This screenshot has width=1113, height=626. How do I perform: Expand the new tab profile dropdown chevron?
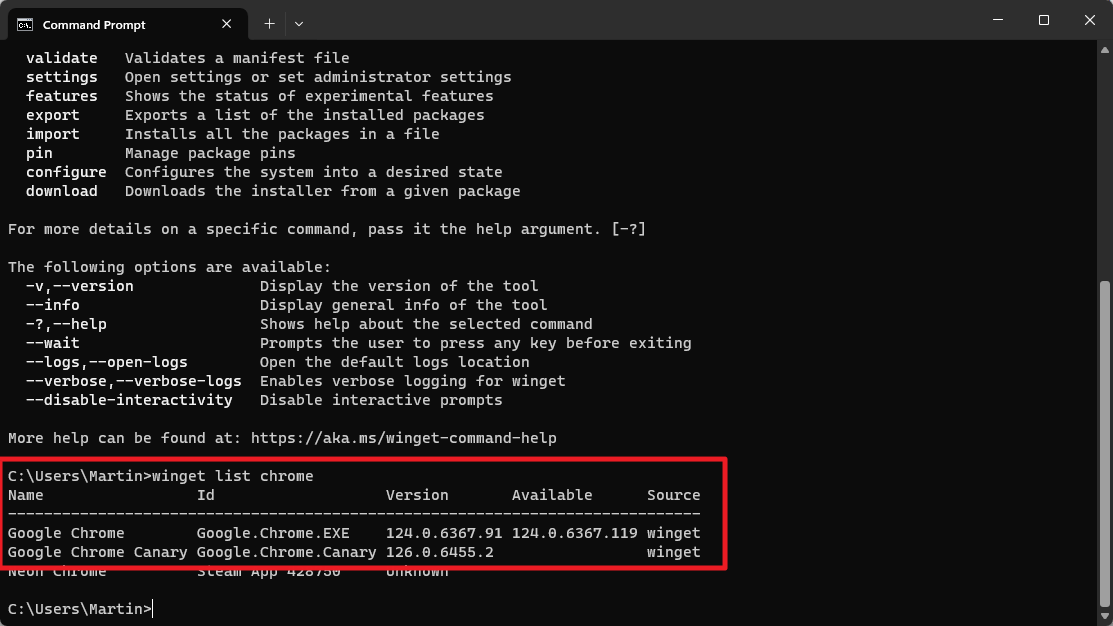click(299, 23)
